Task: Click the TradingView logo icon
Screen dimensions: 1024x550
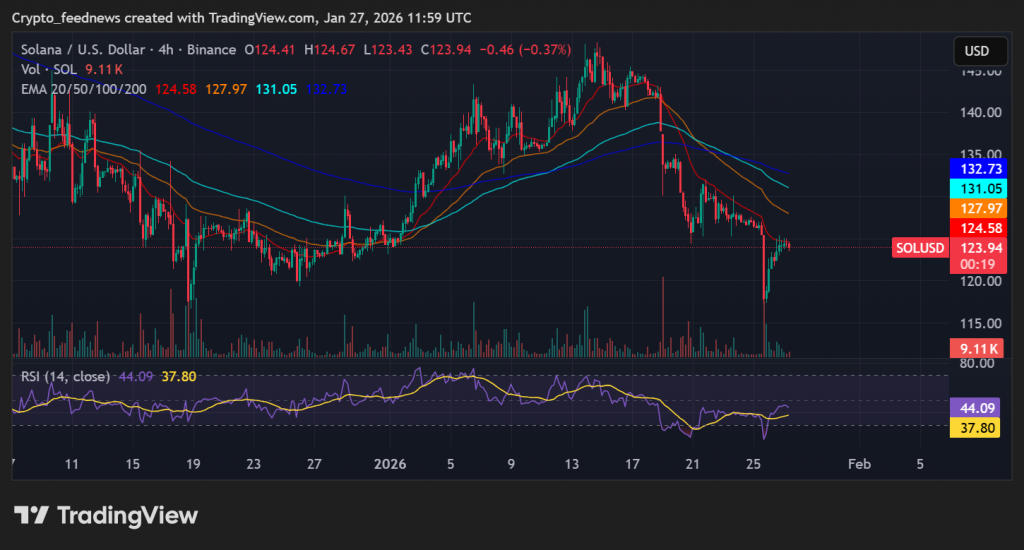Action: click(x=31, y=516)
